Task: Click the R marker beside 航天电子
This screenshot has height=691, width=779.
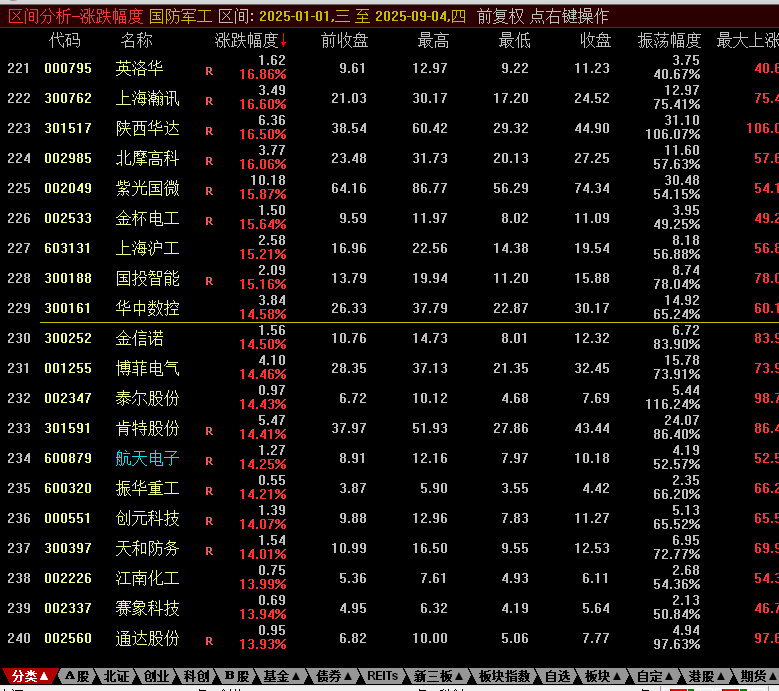Action: pyautogui.click(x=209, y=461)
